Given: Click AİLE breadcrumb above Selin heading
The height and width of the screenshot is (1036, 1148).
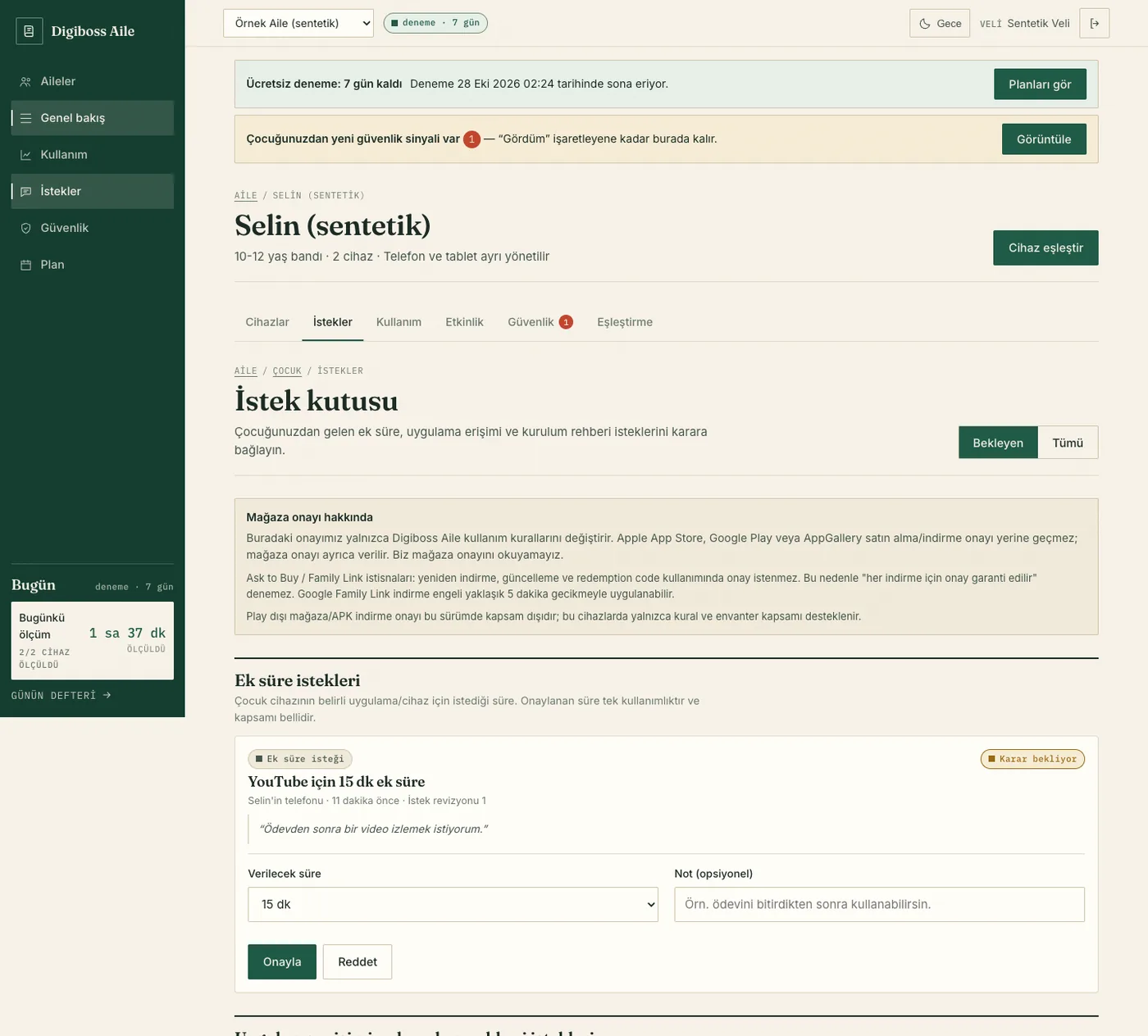Looking at the screenshot, I should point(246,195).
